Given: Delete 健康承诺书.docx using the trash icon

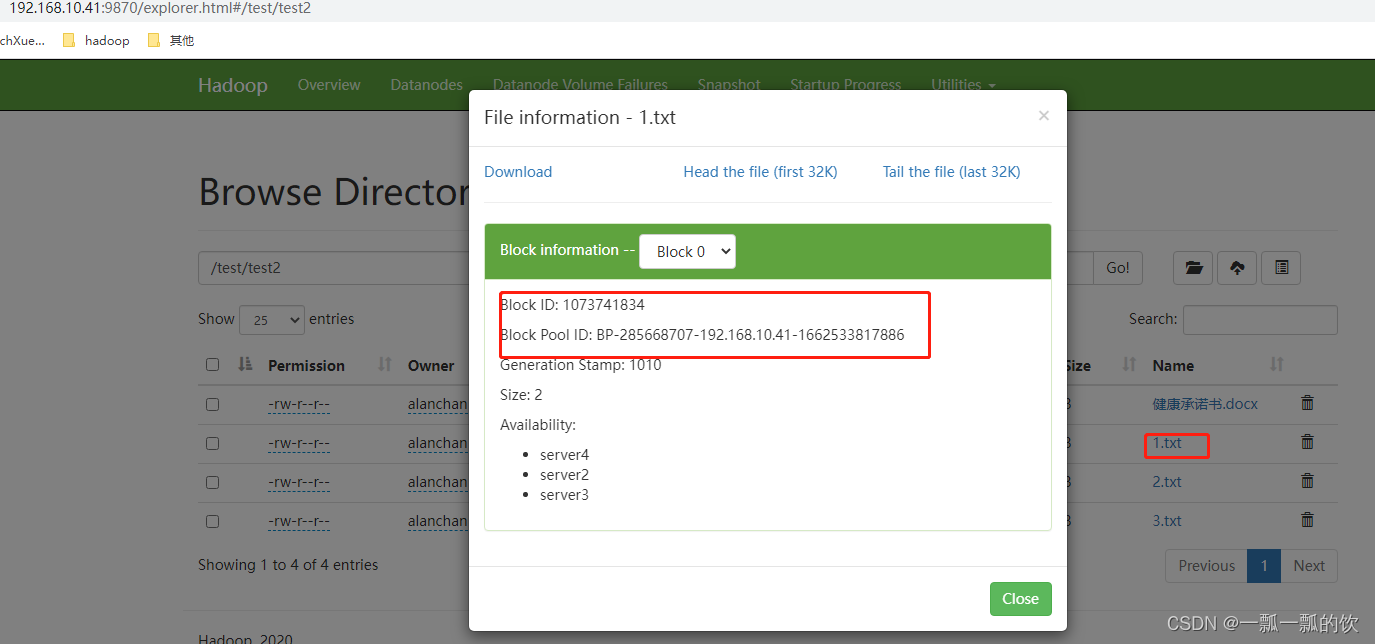Looking at the screenshot, I should [1307, 403].
